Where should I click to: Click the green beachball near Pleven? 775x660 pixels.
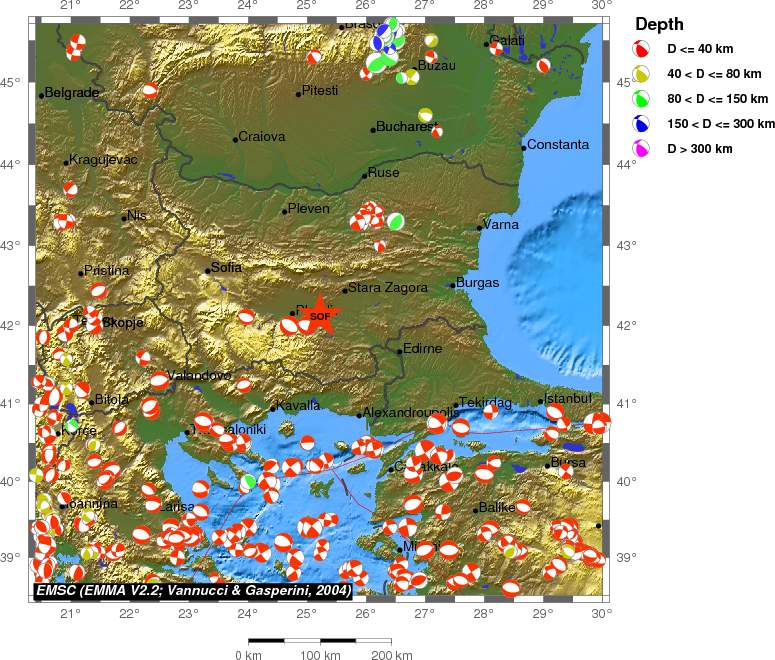395,221
